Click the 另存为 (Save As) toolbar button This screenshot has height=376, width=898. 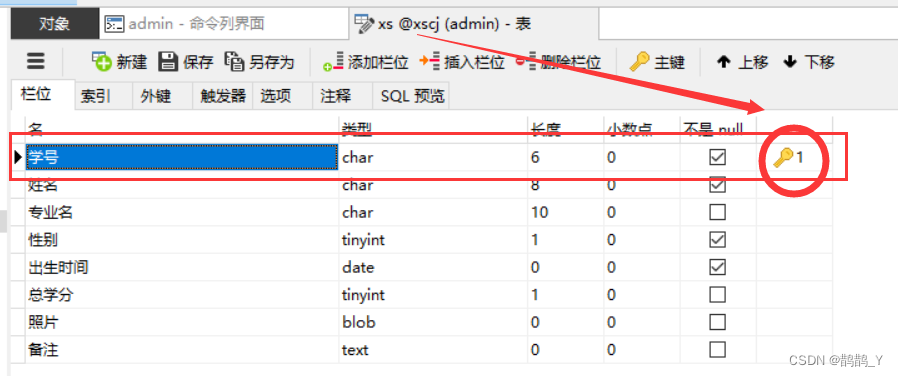(259, 62)
